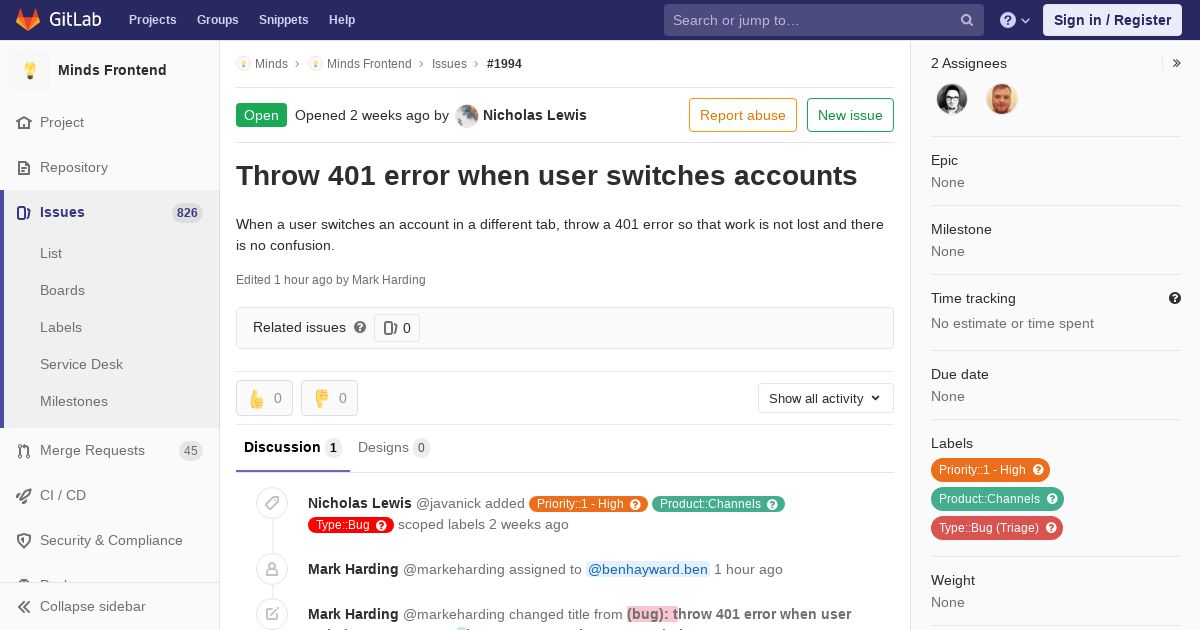
Task: Click the Merge Requests icon
Action: [x=24, y=451]
